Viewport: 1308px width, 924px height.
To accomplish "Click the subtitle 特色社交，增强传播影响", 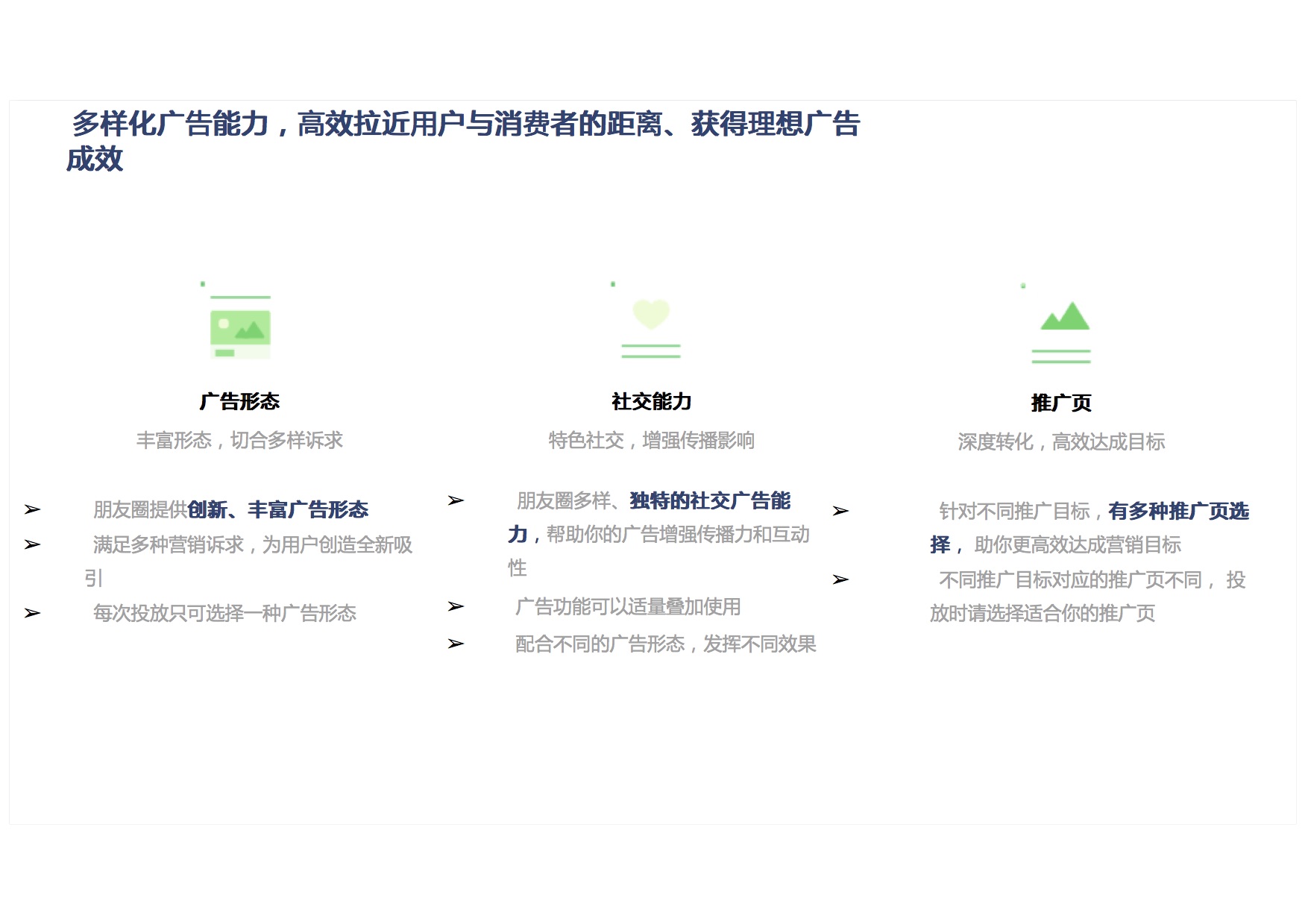I will click(x=651, y=441).
